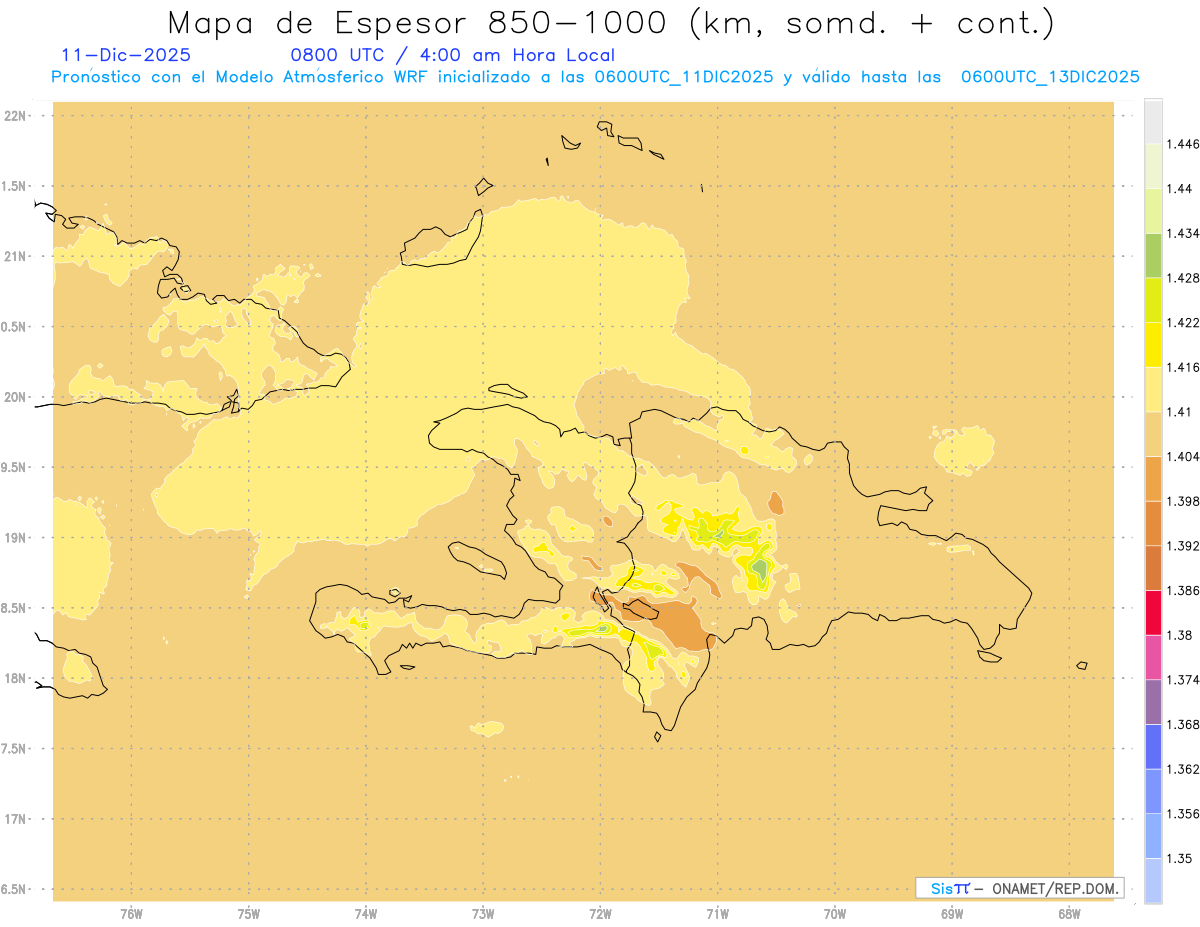Click the legend value '1.428'
Viewport: 1200px width, 927px height.
coord(1183,277)
